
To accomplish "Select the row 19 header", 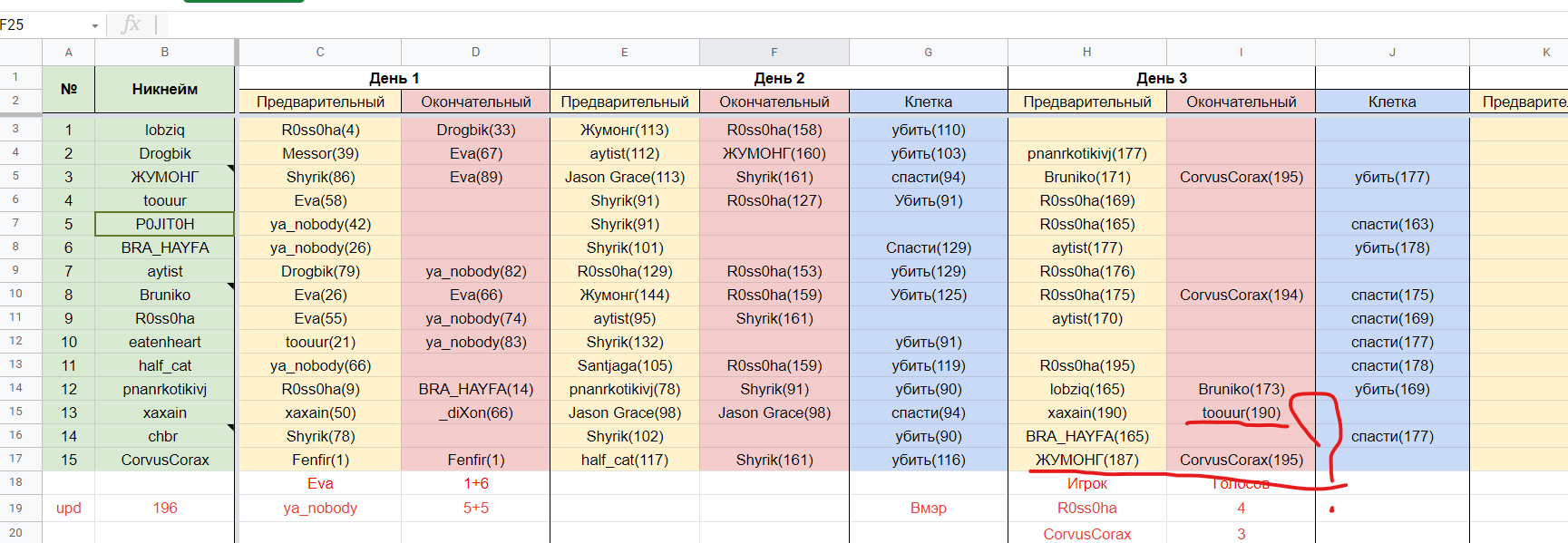I will [15, 508].
